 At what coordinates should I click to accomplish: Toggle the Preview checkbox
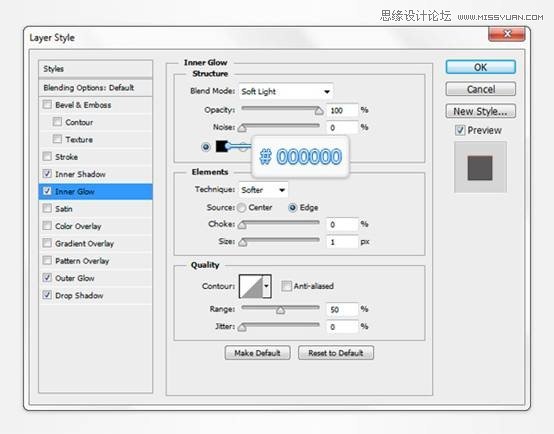pos(460,130)
